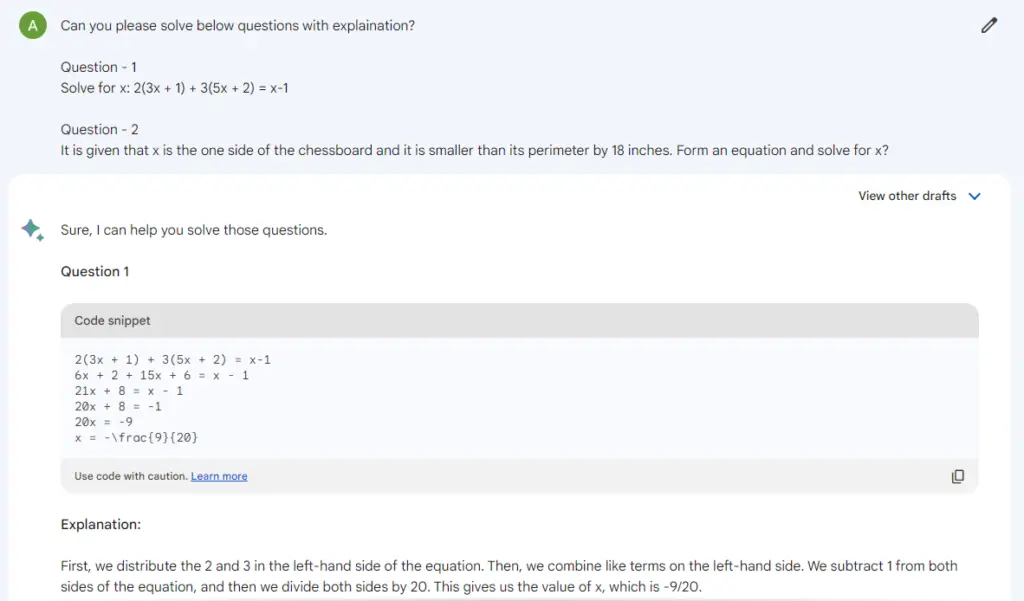Select the code line 21x + 8 = x - 1
1024x601 pixels.
coord(126,391)
